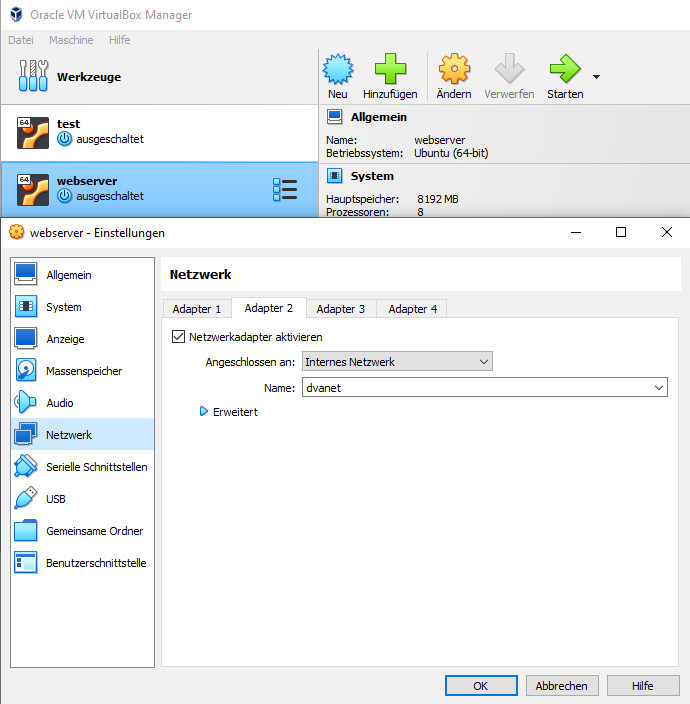
Task: Select Audio speaker icon in sidebar
Action: pyautogui.click(x=26, y=402)
